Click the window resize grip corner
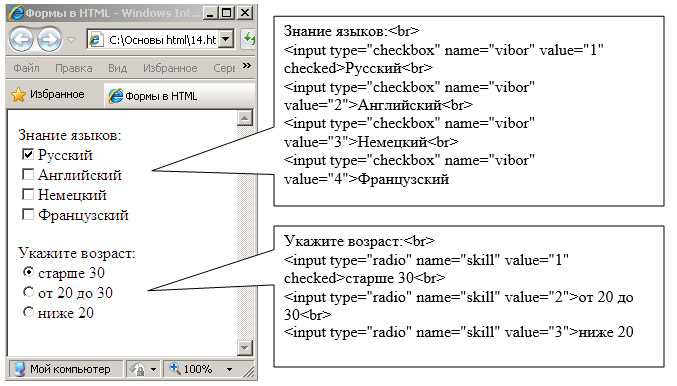 [249, 371]
